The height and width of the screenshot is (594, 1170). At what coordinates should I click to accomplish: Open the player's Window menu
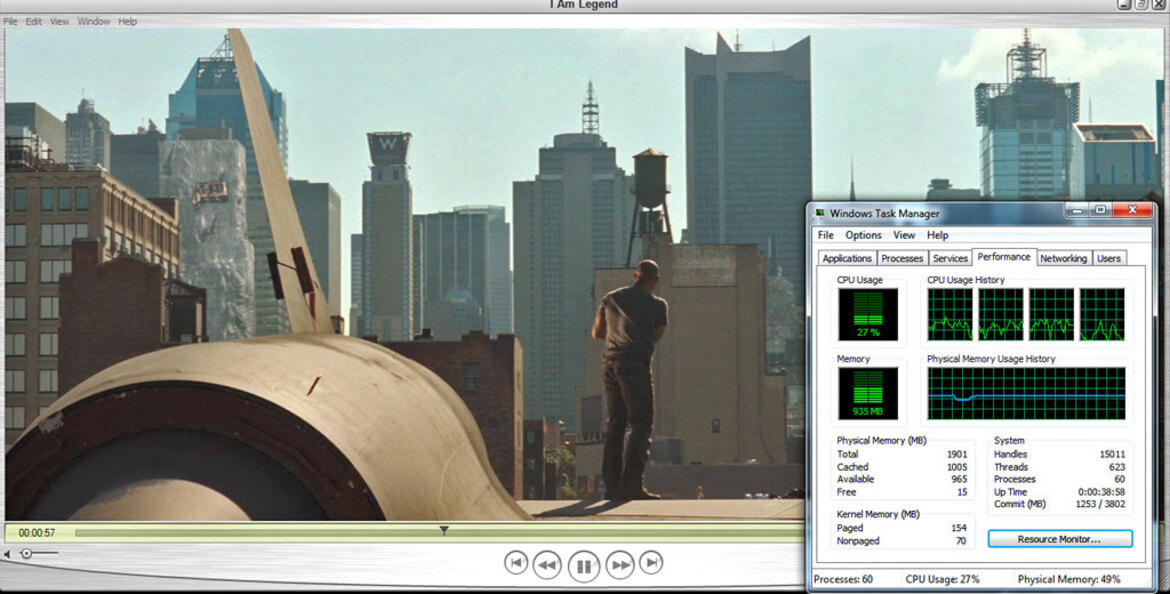point(94,22)
